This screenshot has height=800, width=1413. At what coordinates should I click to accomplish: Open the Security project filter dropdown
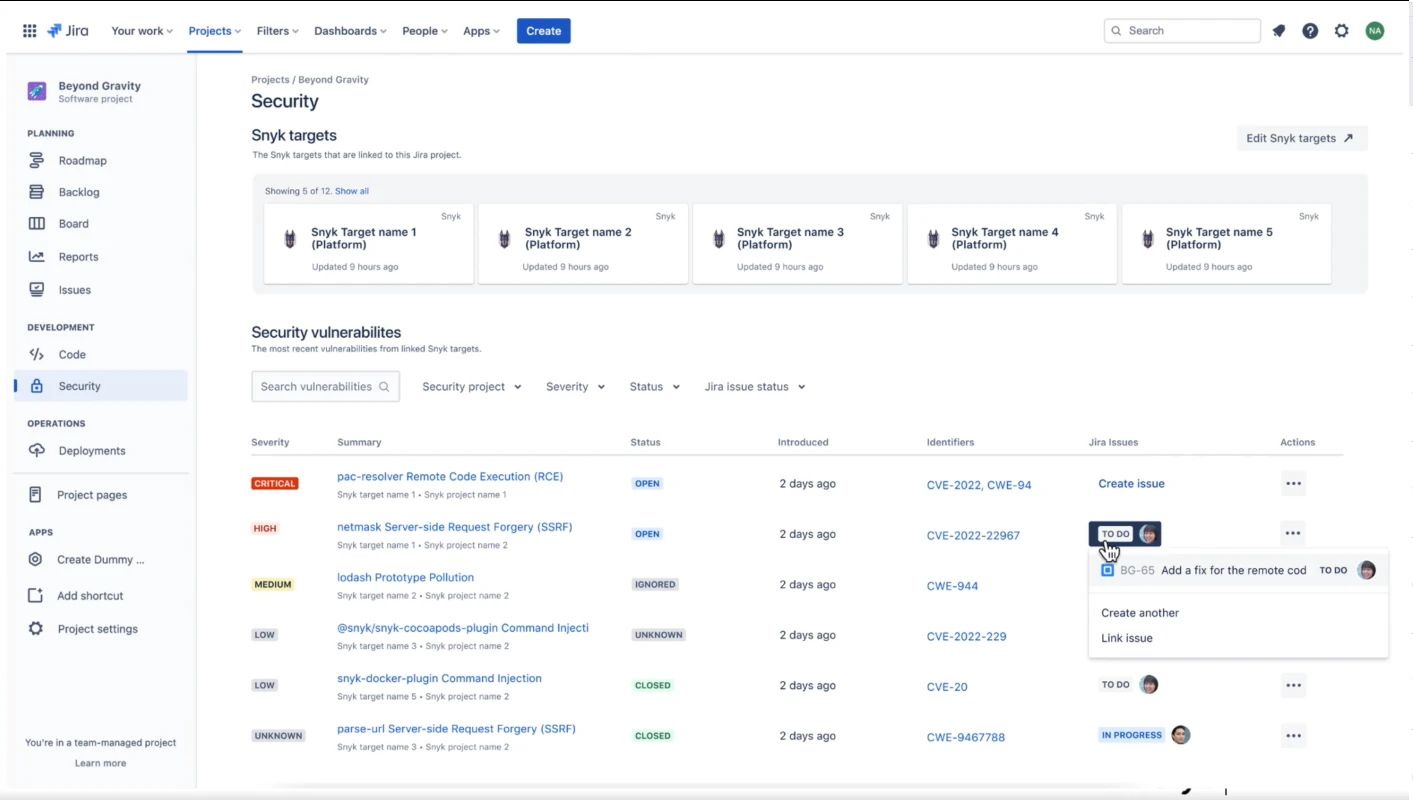point(472,387)
